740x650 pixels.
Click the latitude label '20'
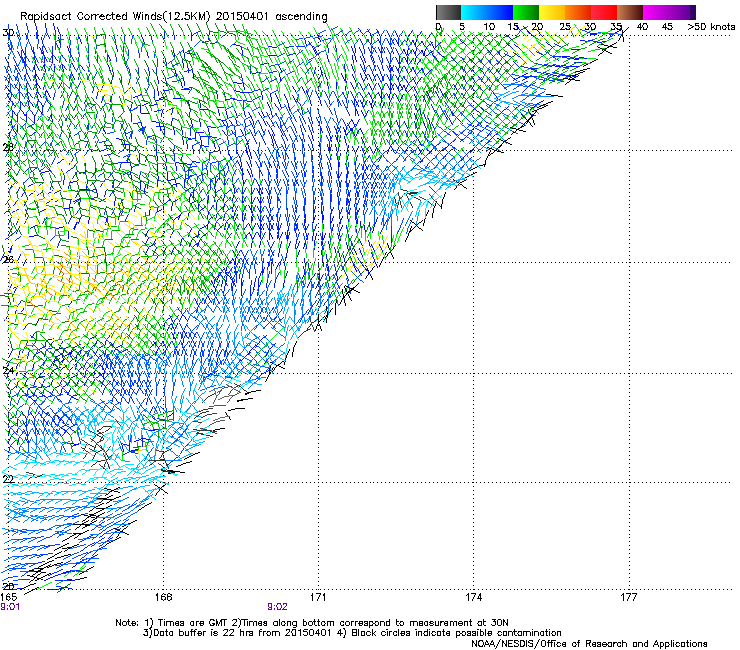click(x=8, y=586)
